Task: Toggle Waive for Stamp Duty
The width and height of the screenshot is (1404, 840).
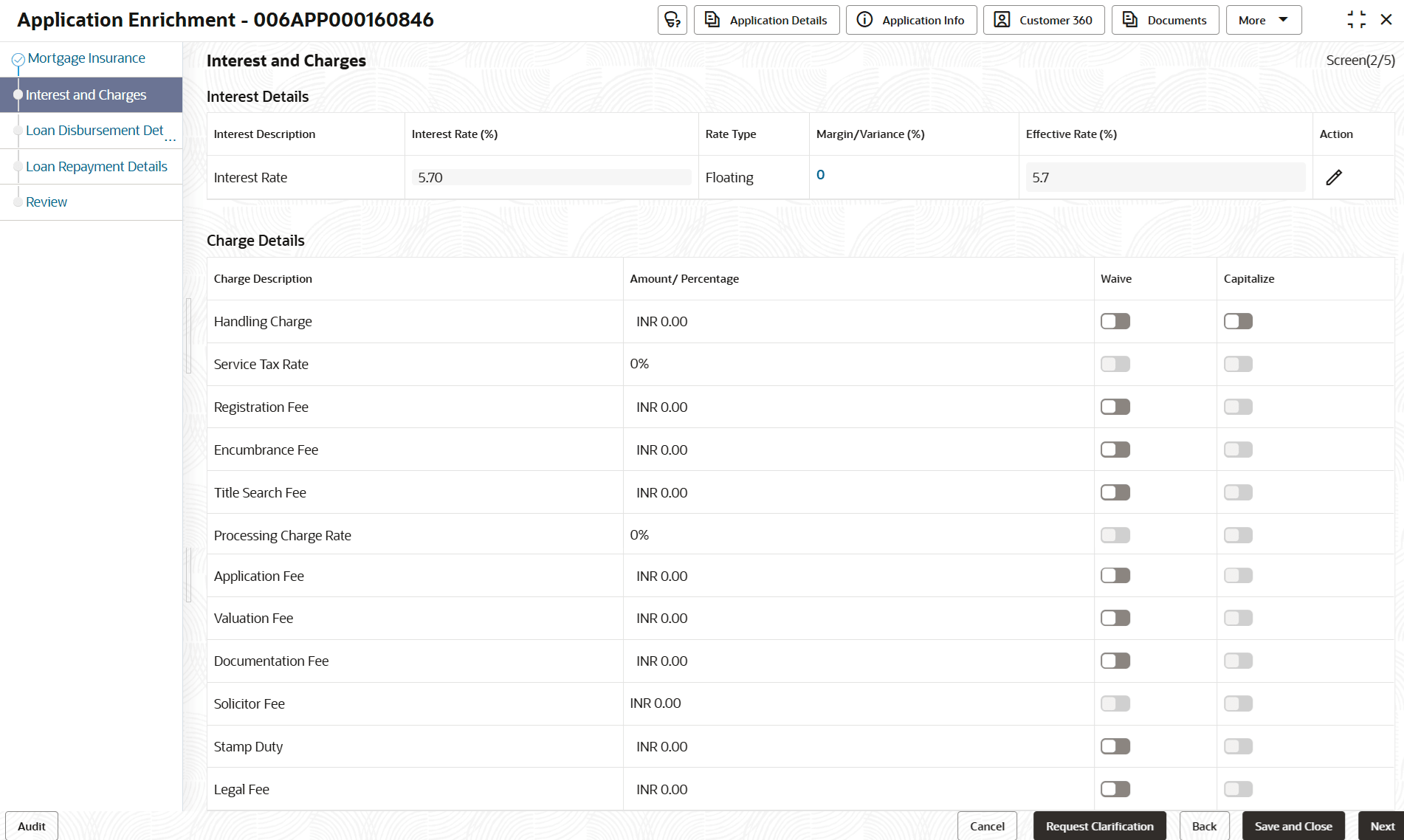Action: (x=1115, y=746)
